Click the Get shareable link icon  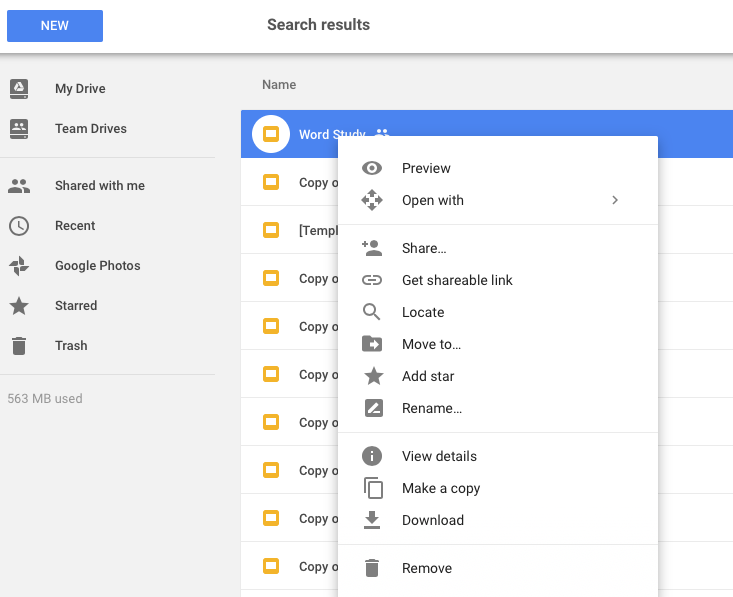tap(372, 280)
